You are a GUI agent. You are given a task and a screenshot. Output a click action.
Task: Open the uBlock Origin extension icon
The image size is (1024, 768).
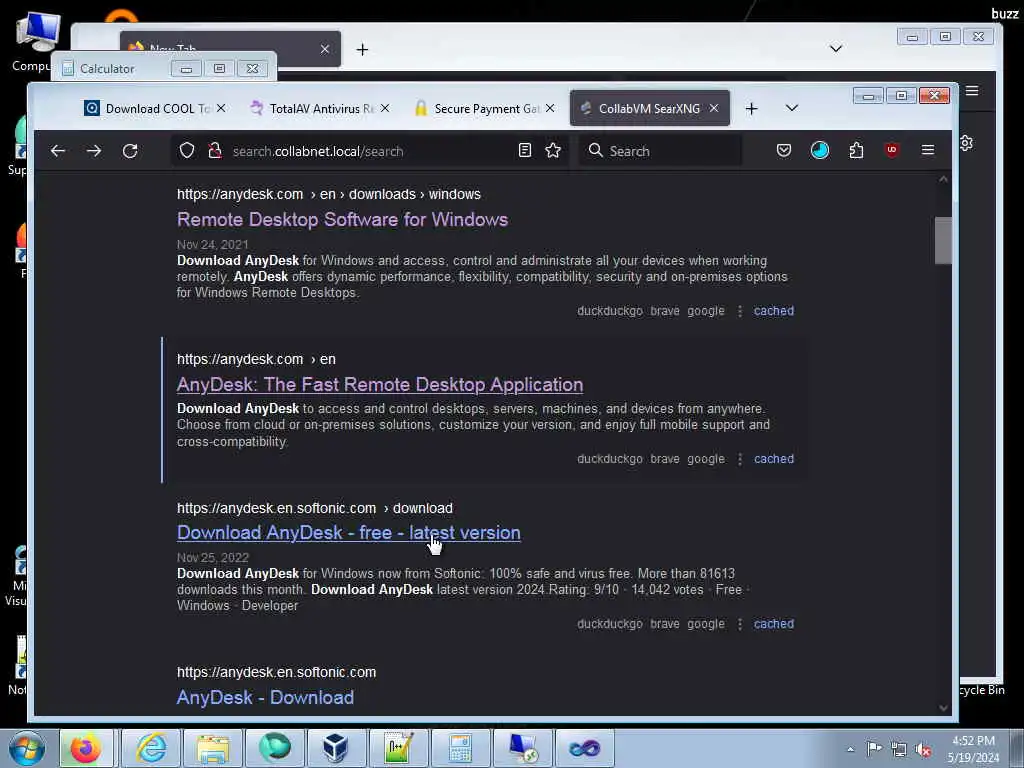891,151
